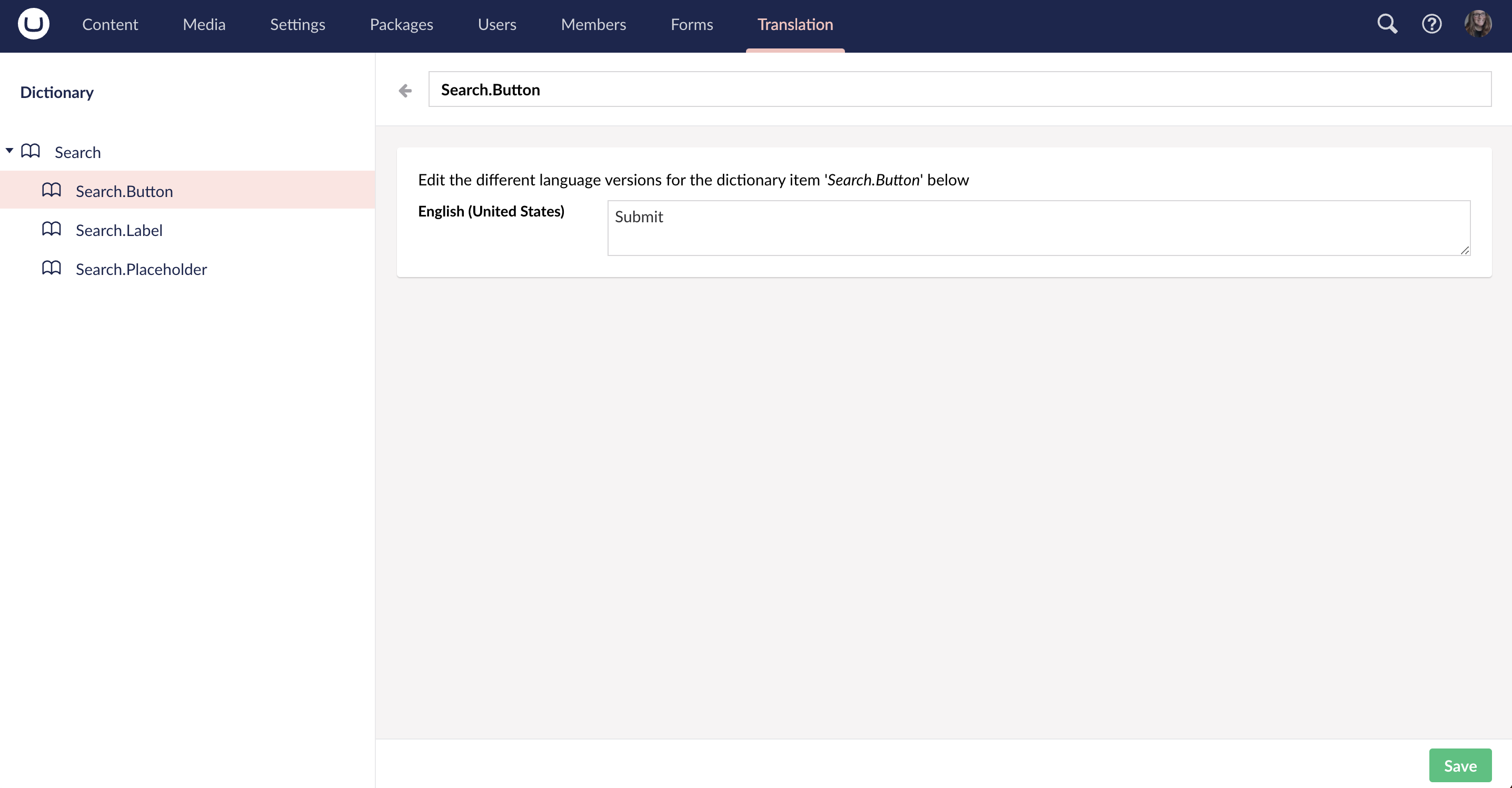Select the Search.Label dictionary item
This screenshot has width=1512, height=788.
tap(119, 230)
